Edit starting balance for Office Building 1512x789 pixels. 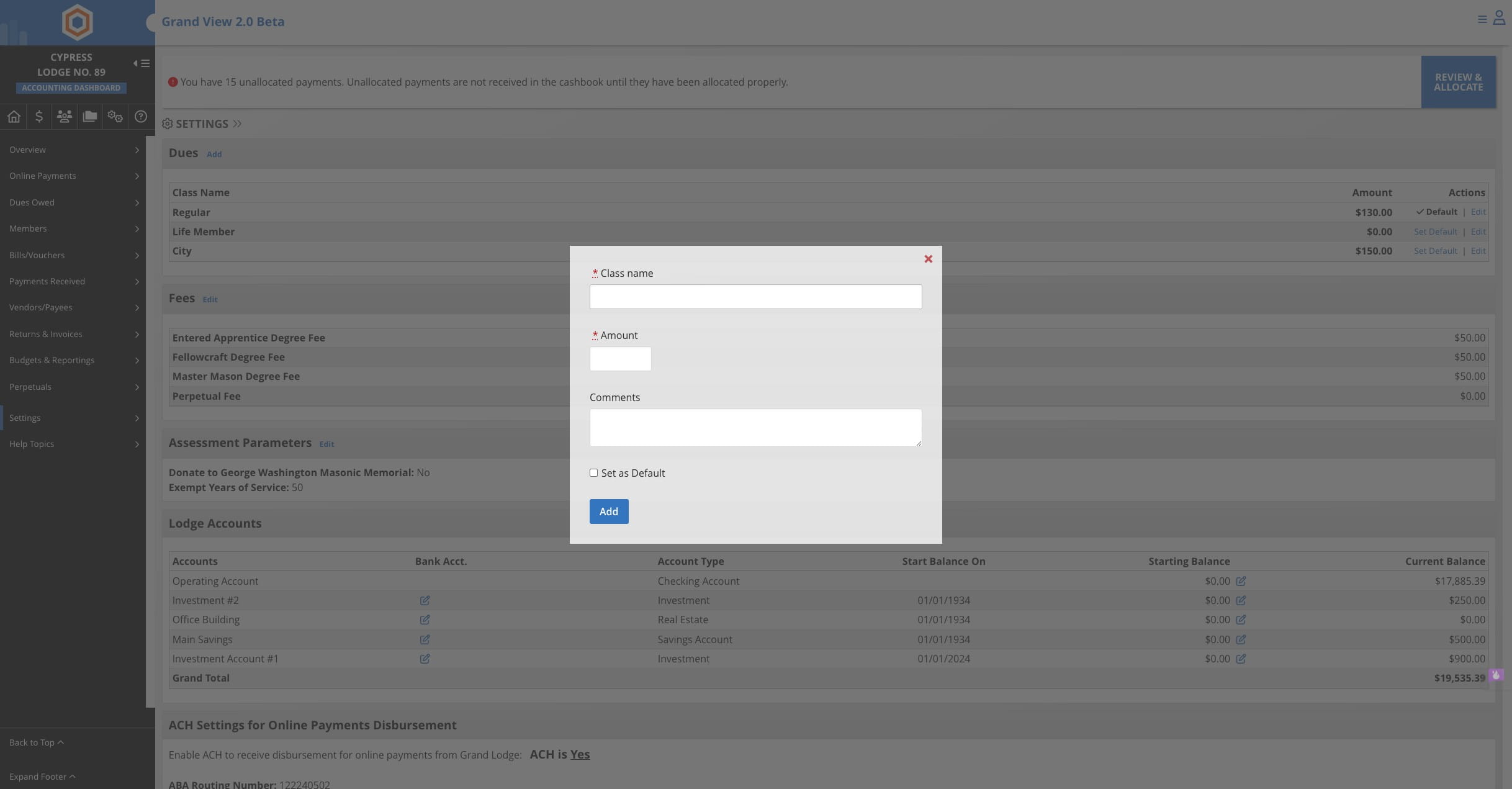[x=1241, y=620]
